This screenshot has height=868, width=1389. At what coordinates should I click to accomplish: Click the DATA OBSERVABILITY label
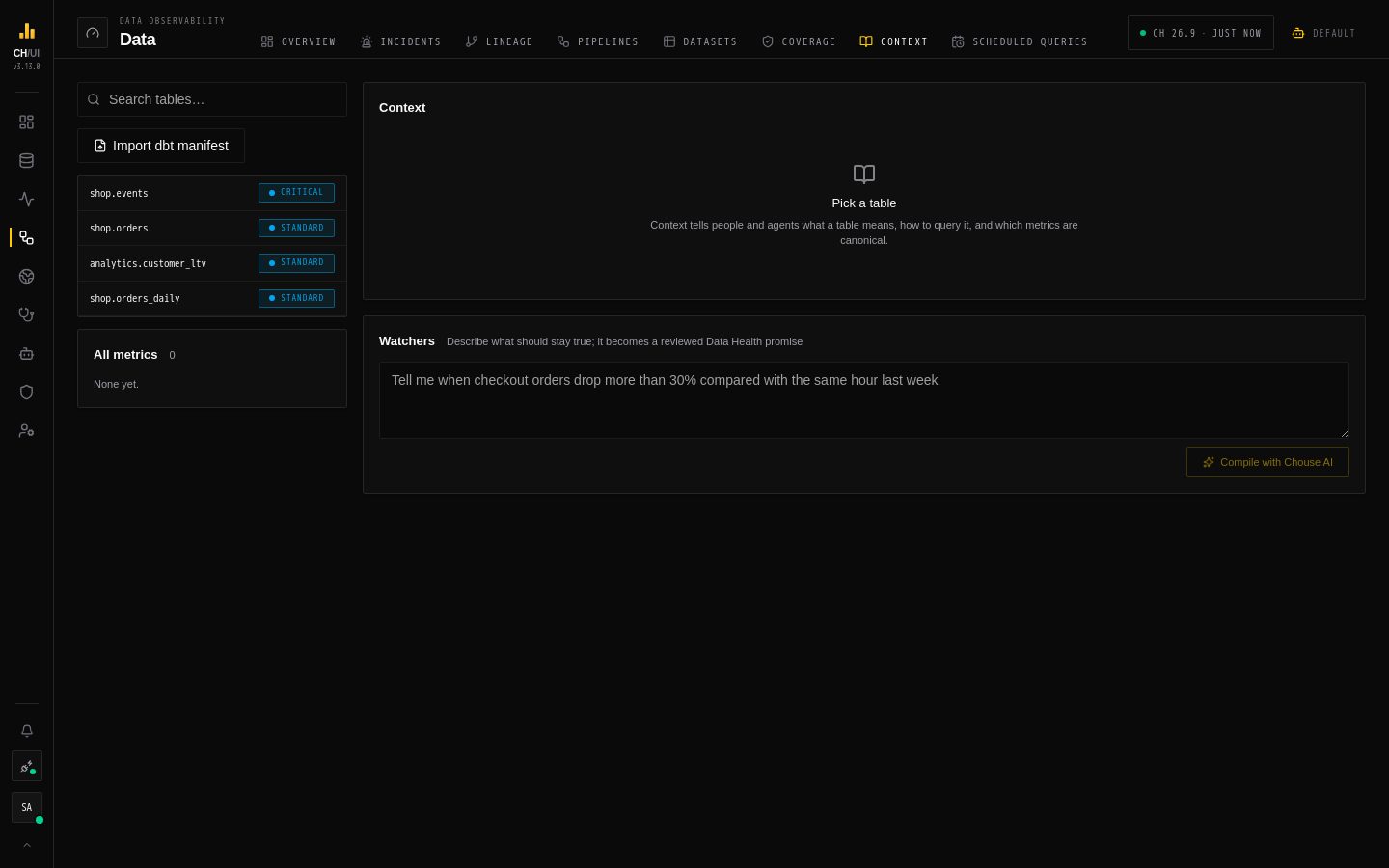pos(173,21)
